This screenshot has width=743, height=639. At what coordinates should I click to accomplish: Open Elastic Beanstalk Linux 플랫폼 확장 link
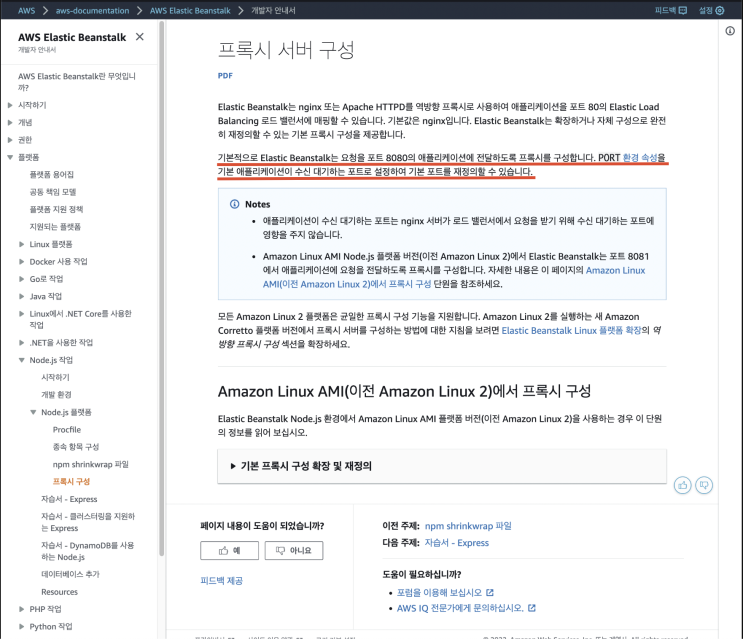coord(571,331)
